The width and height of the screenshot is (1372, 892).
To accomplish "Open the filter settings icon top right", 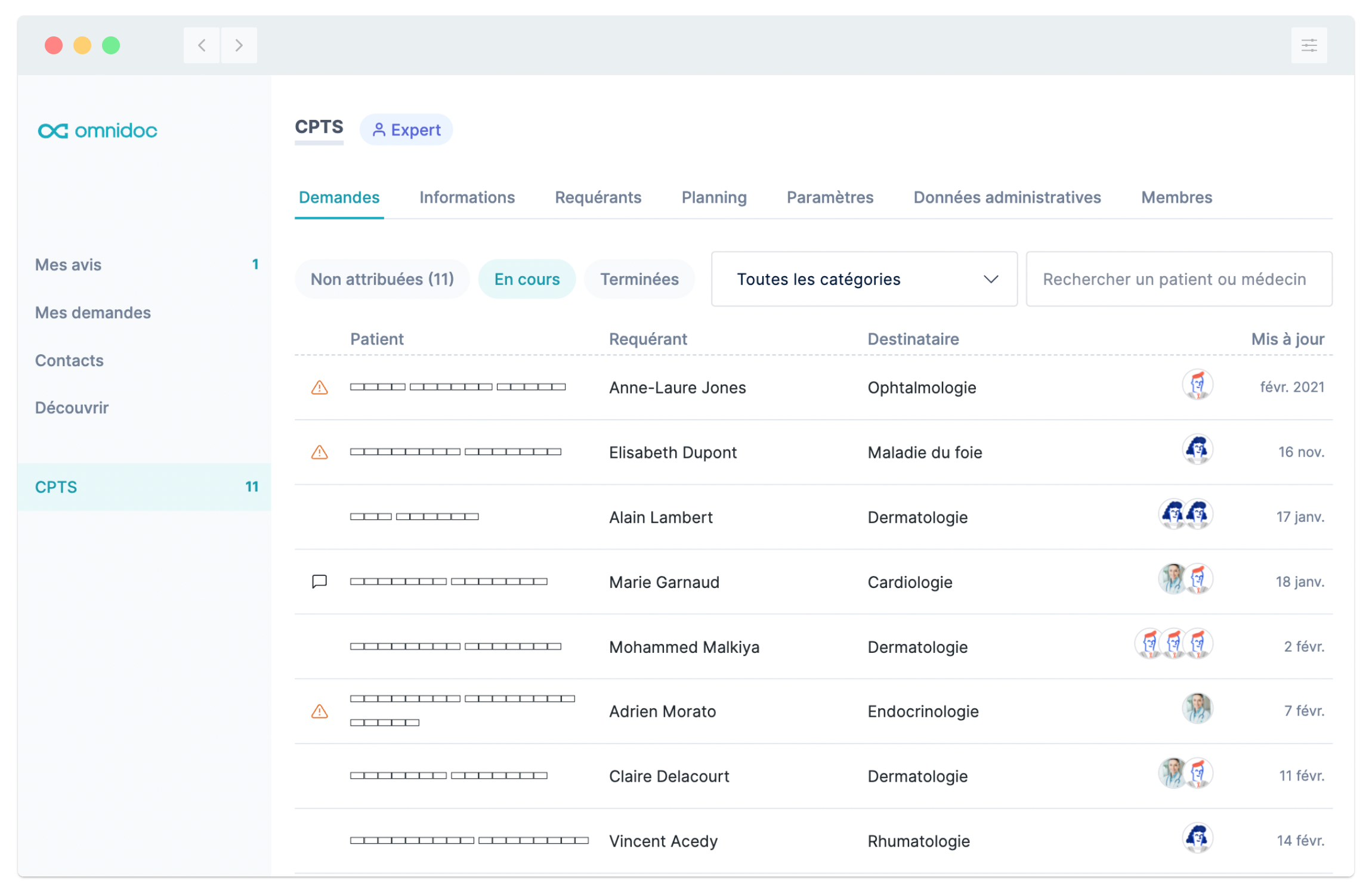I will pyautogui.click(x=1309, y=45).
